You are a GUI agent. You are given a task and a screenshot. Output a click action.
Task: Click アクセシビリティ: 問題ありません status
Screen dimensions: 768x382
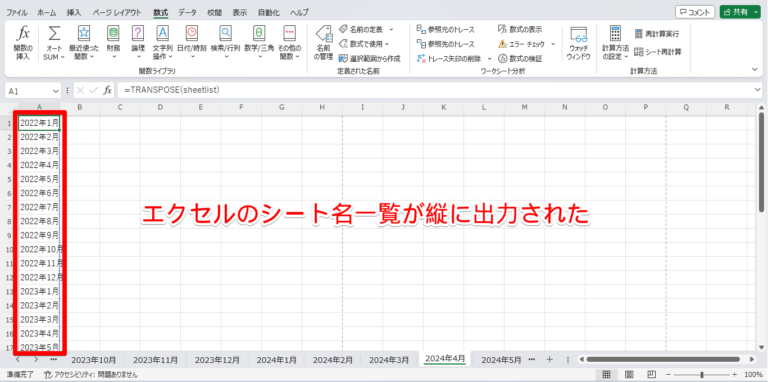[x=91, y=375]
